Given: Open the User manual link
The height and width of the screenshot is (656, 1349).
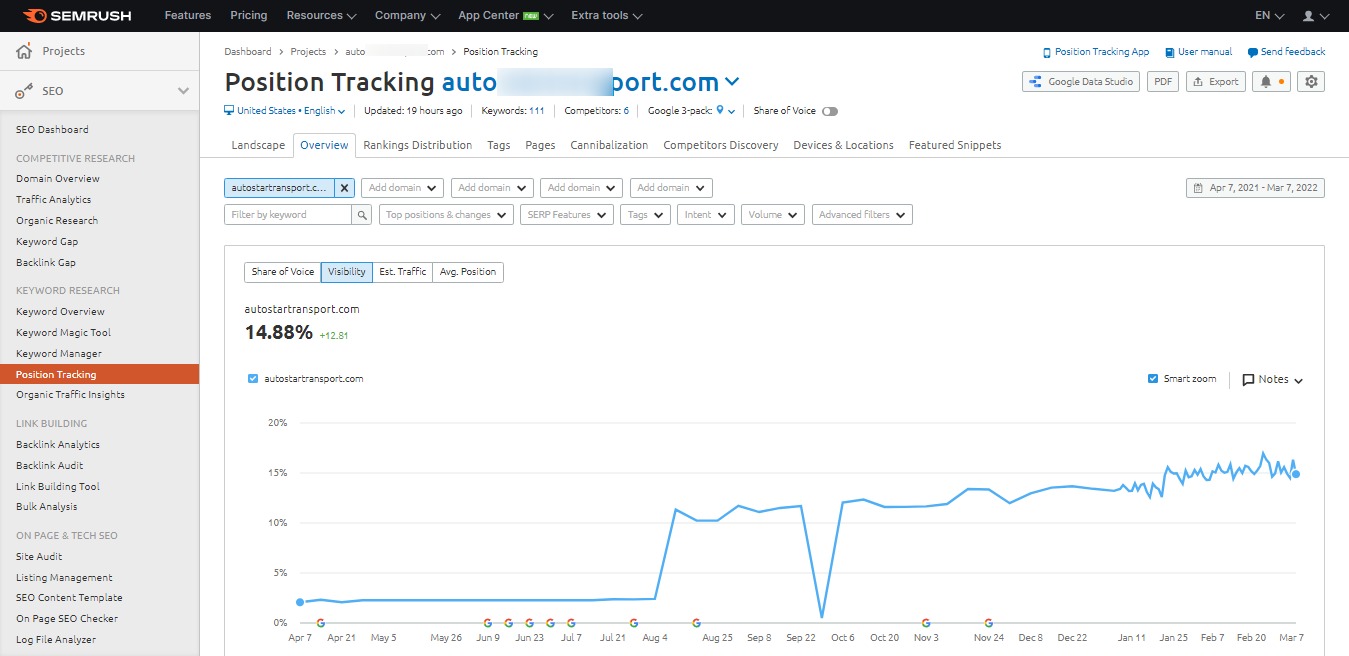Looking at the screenshot, I should [1198, 52].
